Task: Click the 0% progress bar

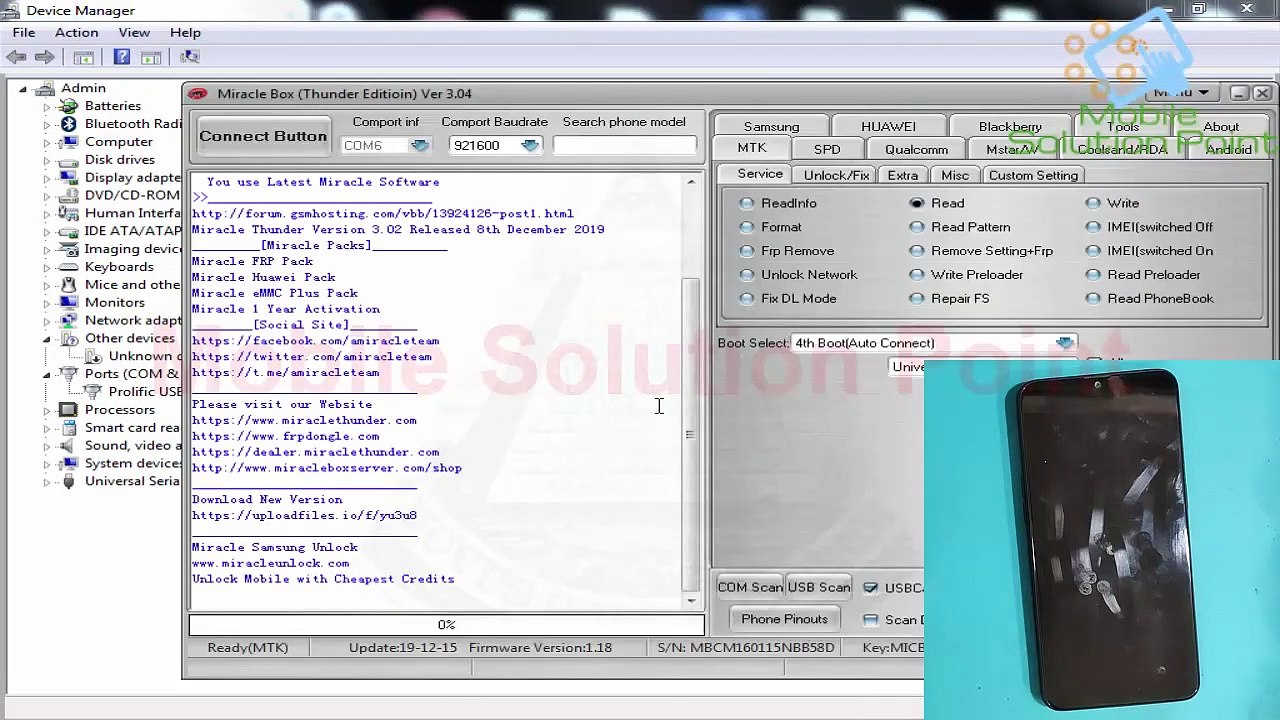Action: point(447,625)
